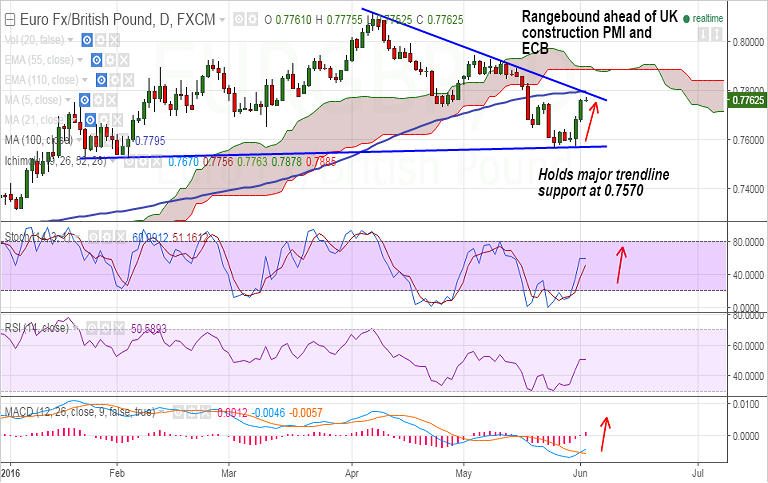
Task: Click the current price label 0.77625
Action: pyautogui.click(x=747, y=100)
